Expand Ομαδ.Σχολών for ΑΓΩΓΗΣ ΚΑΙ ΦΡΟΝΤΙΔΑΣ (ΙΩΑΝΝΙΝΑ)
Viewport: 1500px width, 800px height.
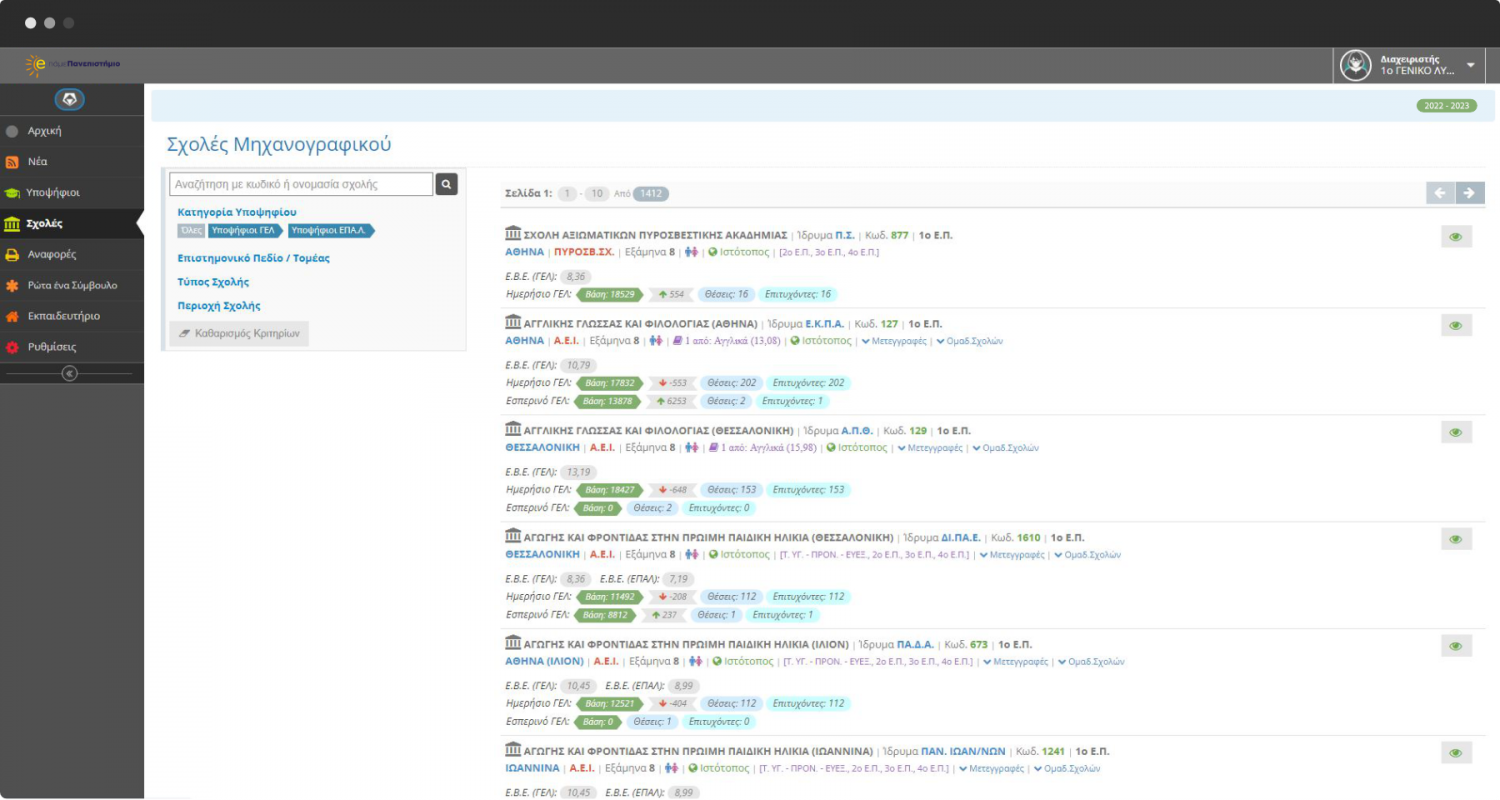(1067, 768)
